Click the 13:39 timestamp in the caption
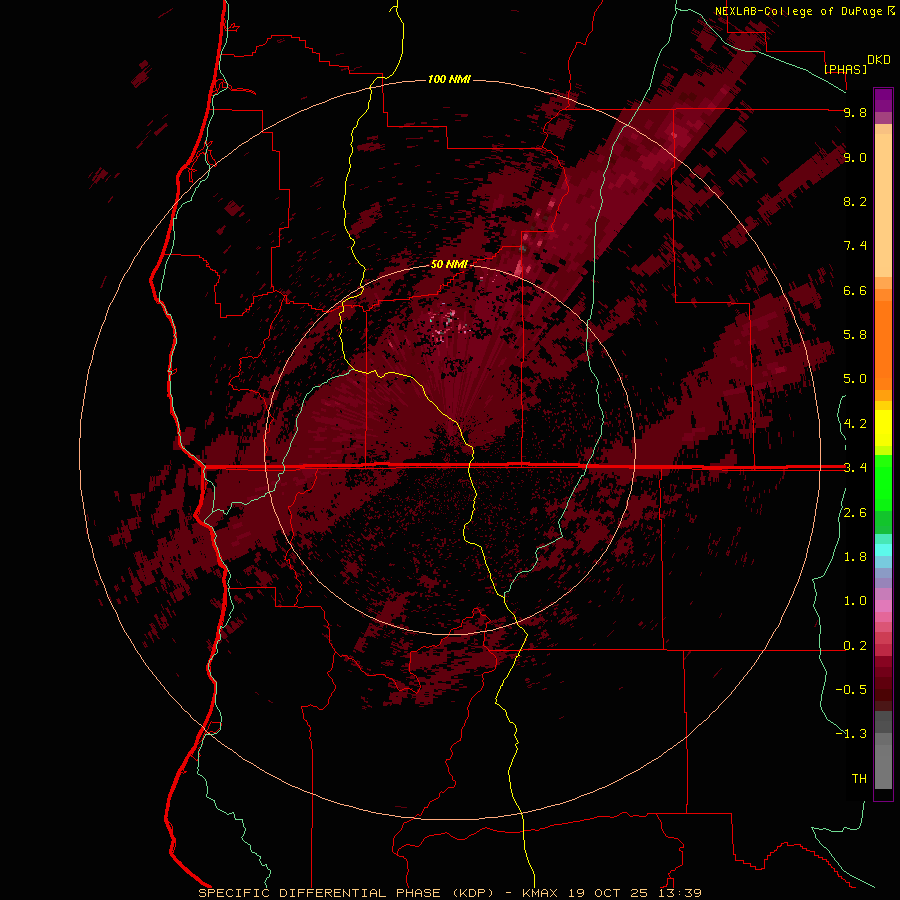This screenshot has height=900, width=900. (681, 893)
